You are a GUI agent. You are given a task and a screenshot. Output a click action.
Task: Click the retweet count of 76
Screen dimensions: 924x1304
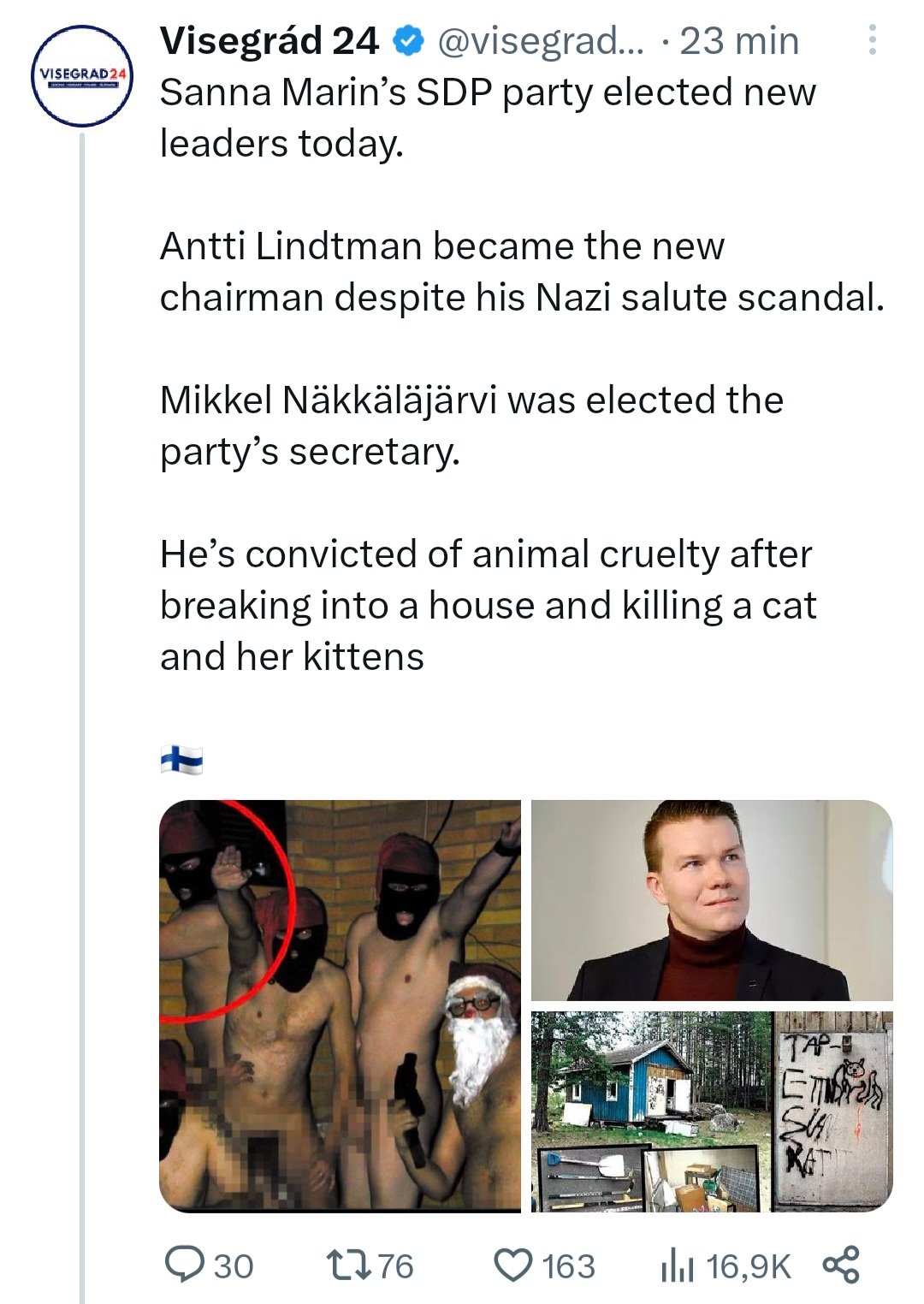395,1265
